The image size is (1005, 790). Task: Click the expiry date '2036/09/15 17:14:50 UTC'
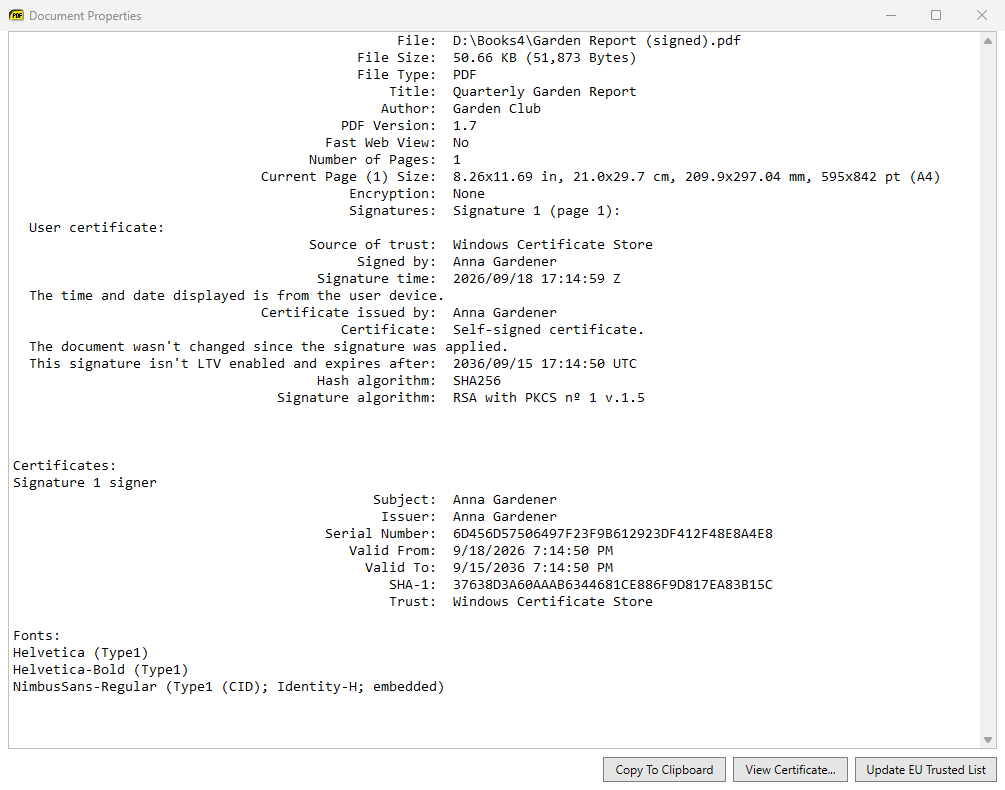(x=544, y=364)
